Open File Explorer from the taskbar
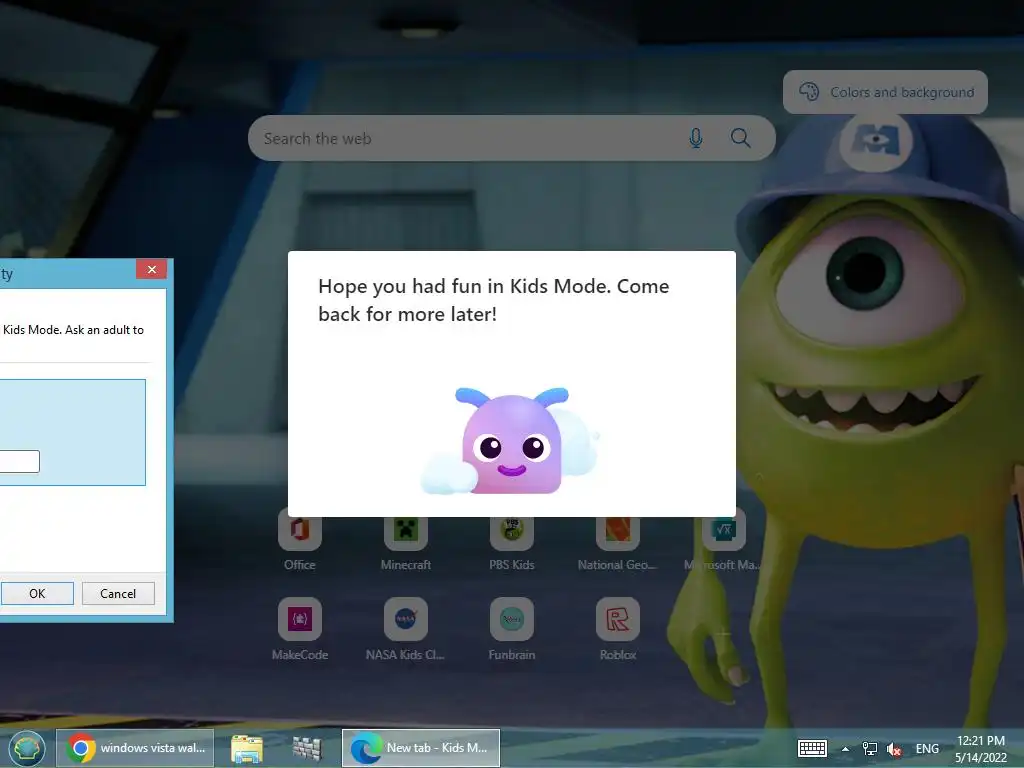1024x768 pixels. (x=246, y=748)
